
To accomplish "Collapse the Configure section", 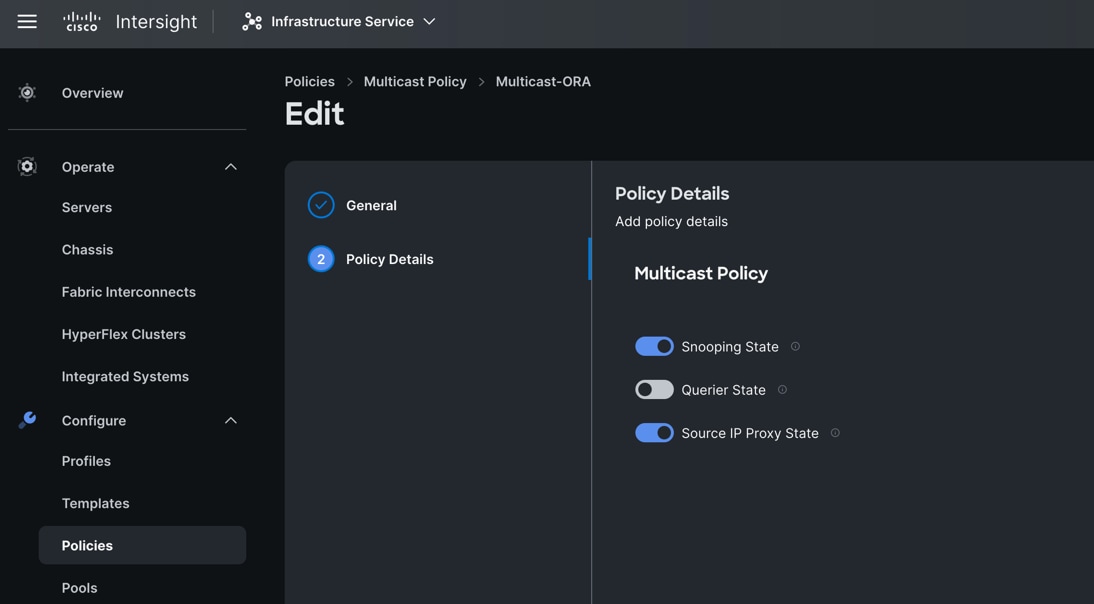I will [231, 421].
